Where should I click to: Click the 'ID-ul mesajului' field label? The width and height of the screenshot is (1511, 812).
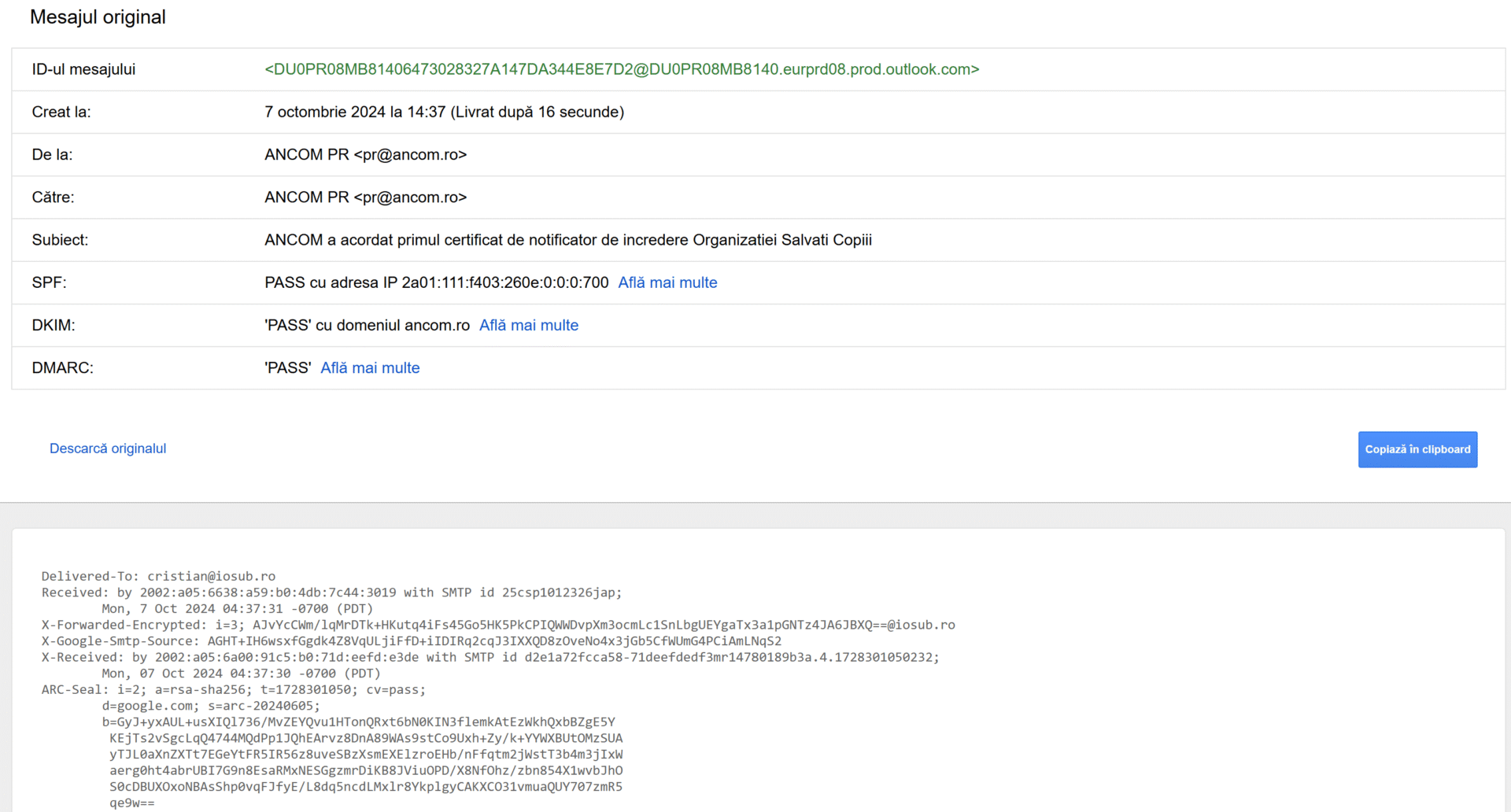[83, 69]
